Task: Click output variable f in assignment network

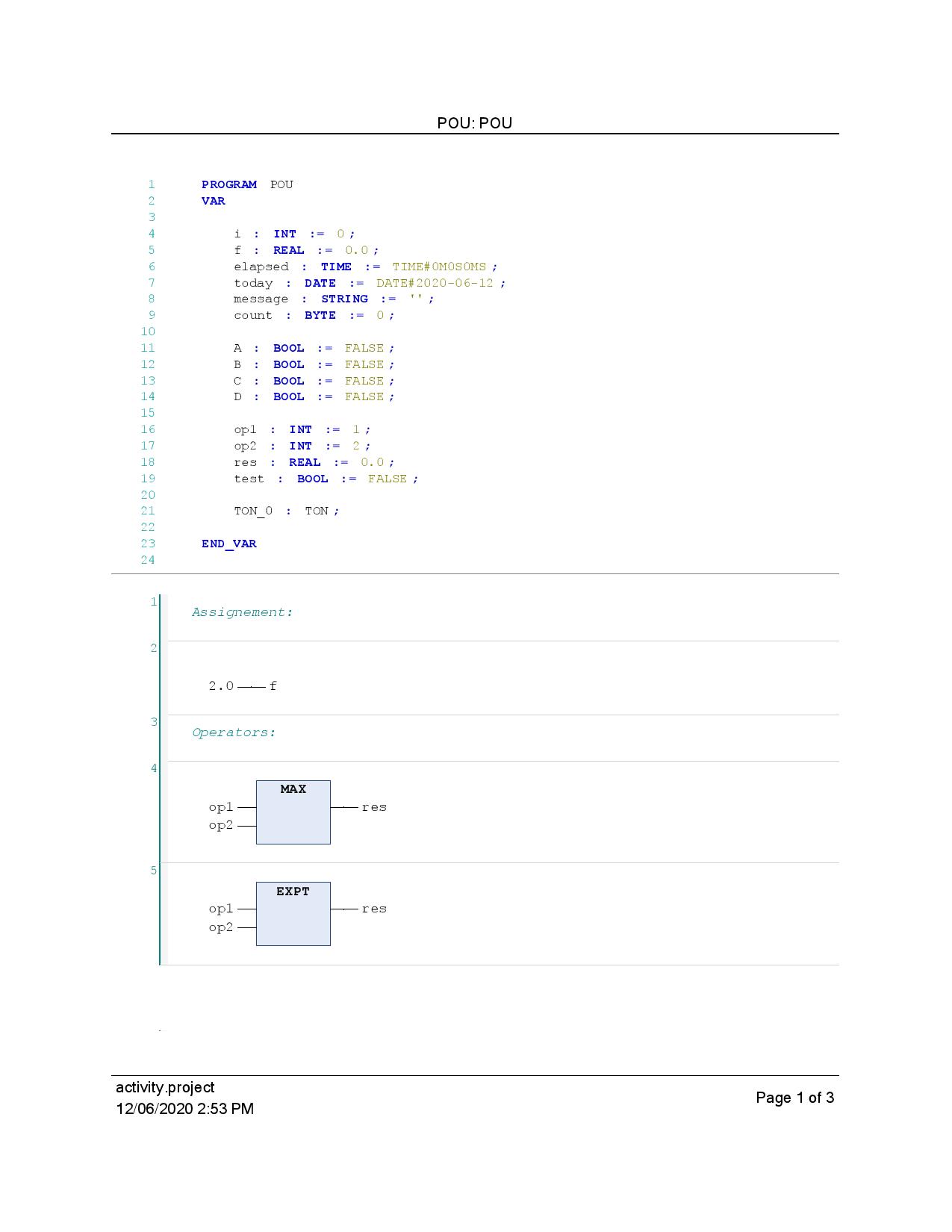Action: pos(273,686)
